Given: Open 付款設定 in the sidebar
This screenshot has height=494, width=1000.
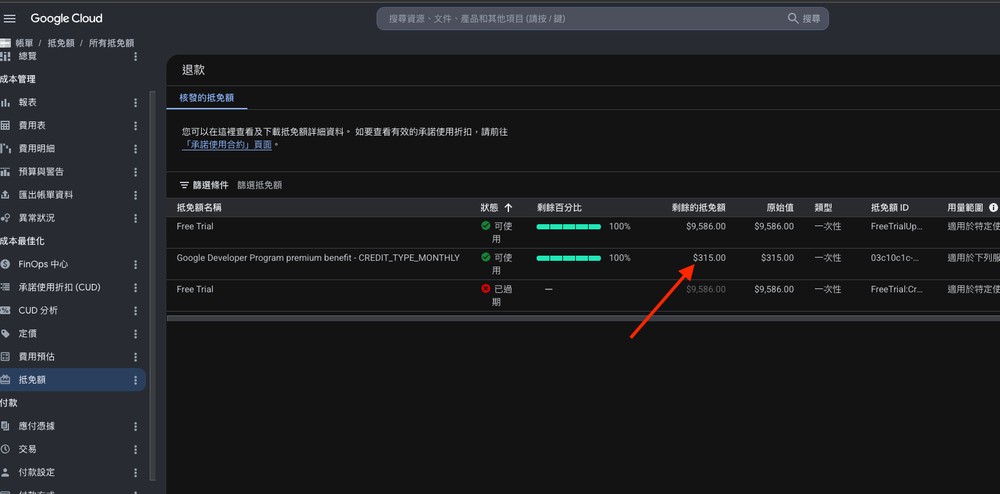Looking at the screenshot, I should (37, 472).
